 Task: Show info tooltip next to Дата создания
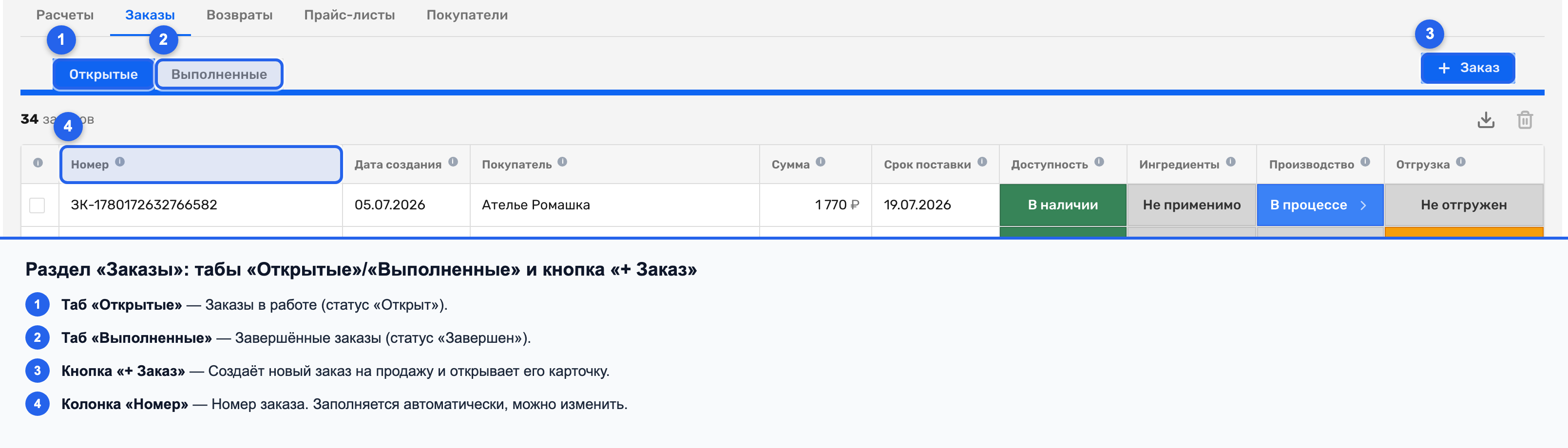click(453, 162)
